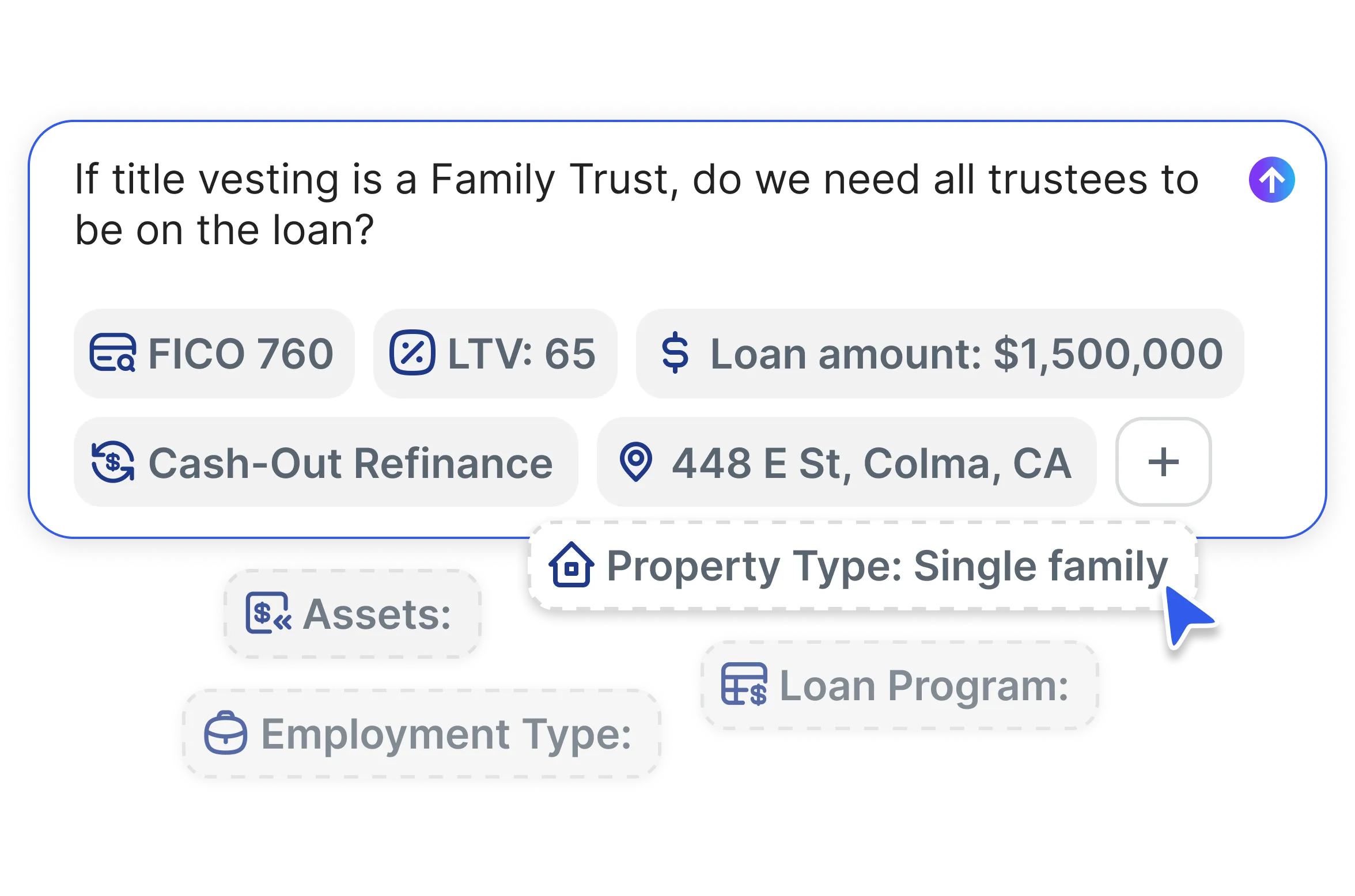Click the briefcase icon on Employment Type chip

[x=226, y=734]
